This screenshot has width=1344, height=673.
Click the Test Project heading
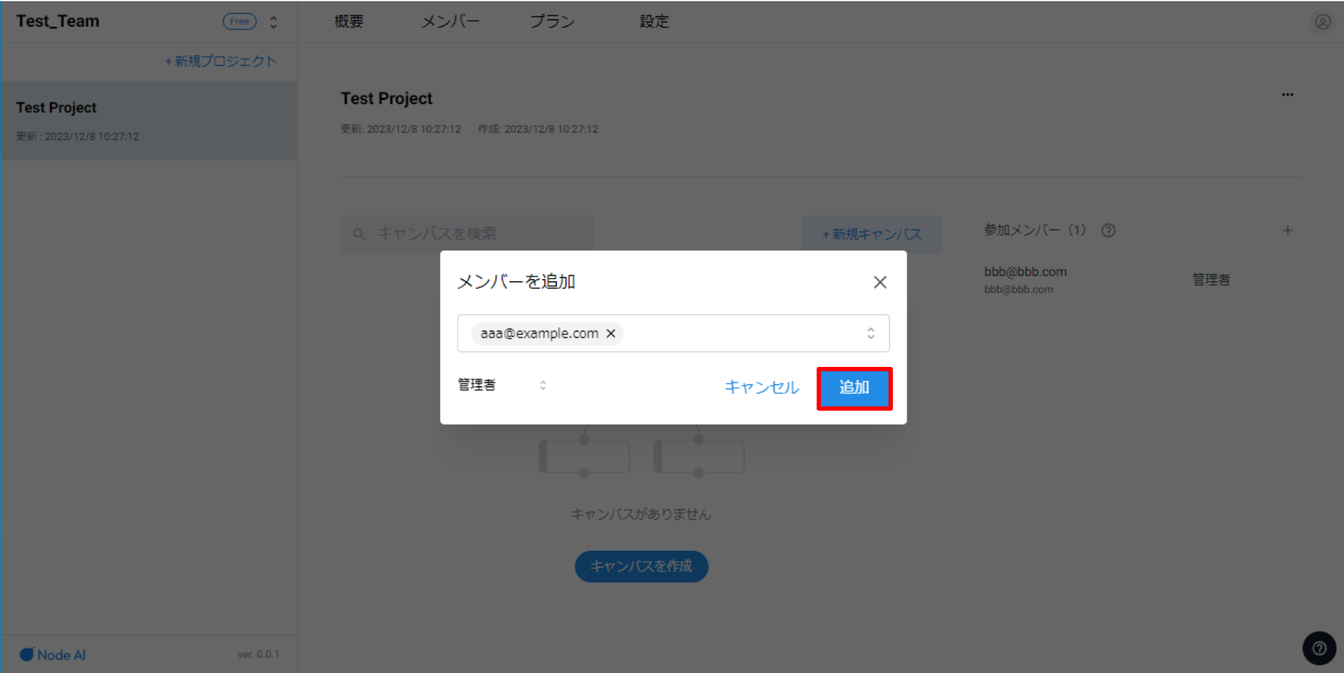tap(387, 99)
